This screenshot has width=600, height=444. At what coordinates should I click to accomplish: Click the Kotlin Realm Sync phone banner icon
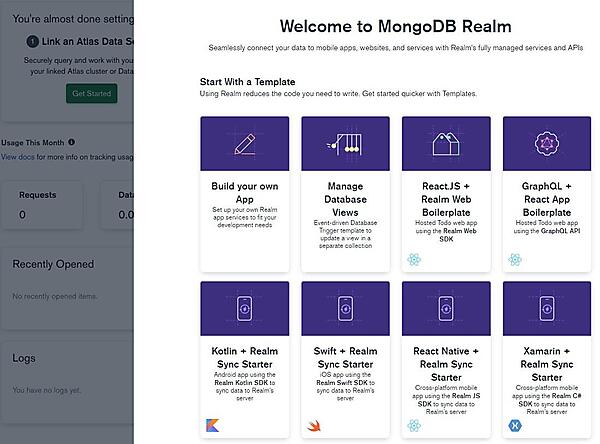coord(244,309)
